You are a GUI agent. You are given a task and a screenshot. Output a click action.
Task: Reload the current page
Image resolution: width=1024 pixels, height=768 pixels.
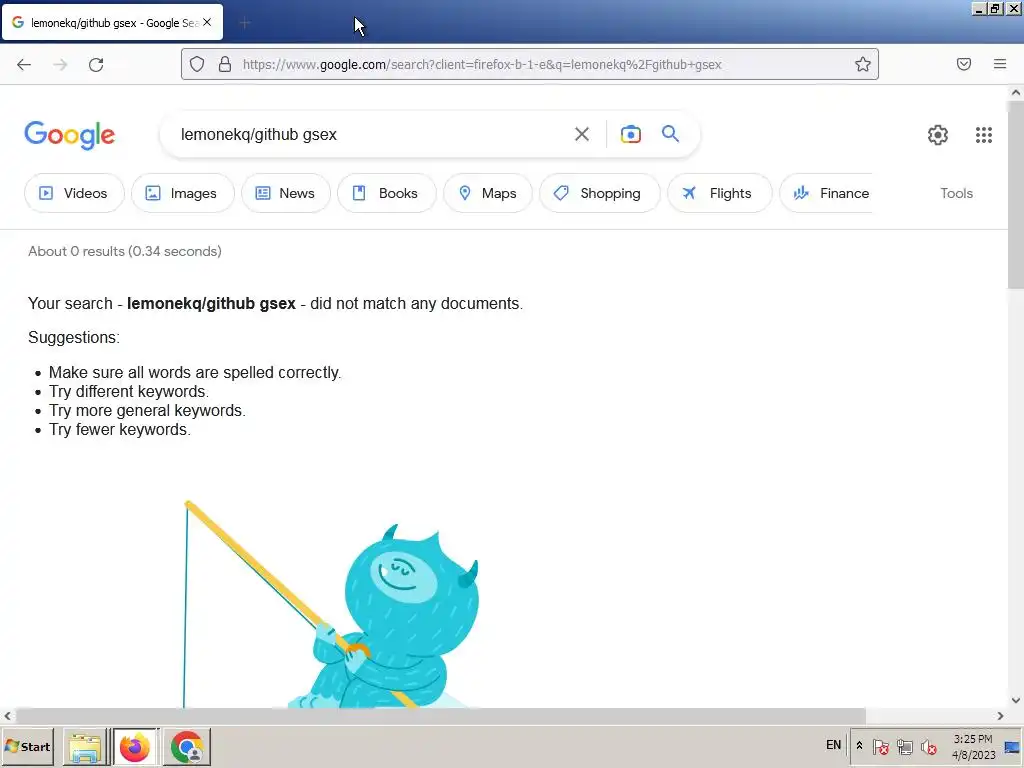[x=96, y=64]
